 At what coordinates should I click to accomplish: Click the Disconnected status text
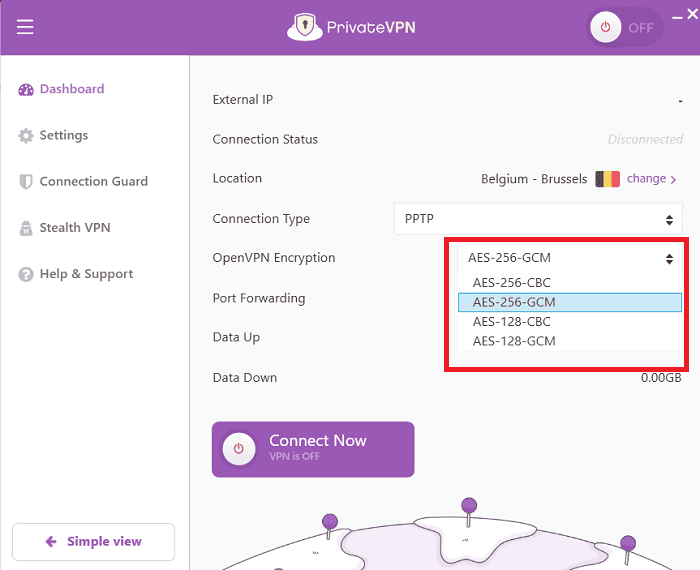pos(645,139)
